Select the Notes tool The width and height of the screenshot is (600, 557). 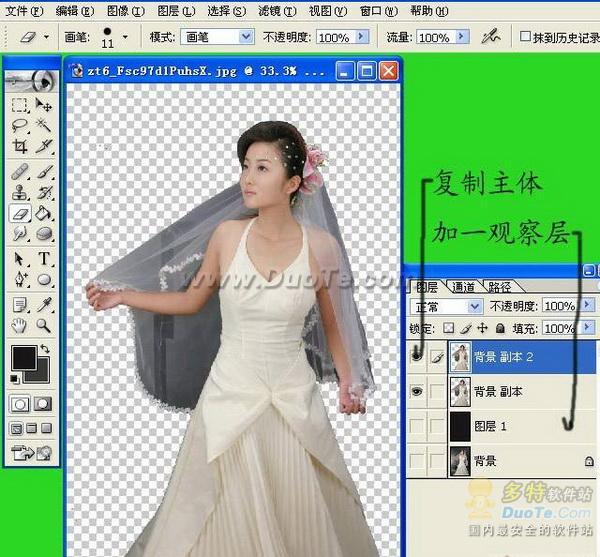[x=19, y=305]
